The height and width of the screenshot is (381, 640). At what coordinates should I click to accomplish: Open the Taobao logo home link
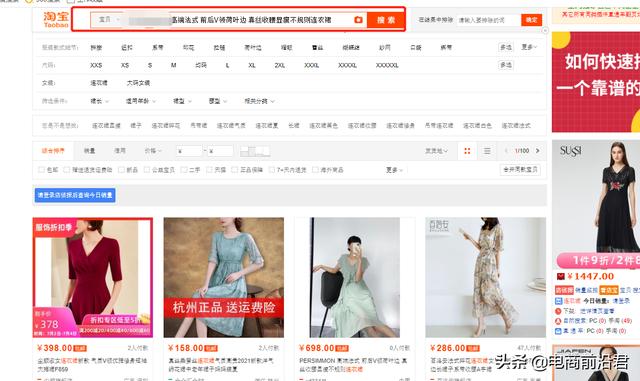click(x=56, y=20)
